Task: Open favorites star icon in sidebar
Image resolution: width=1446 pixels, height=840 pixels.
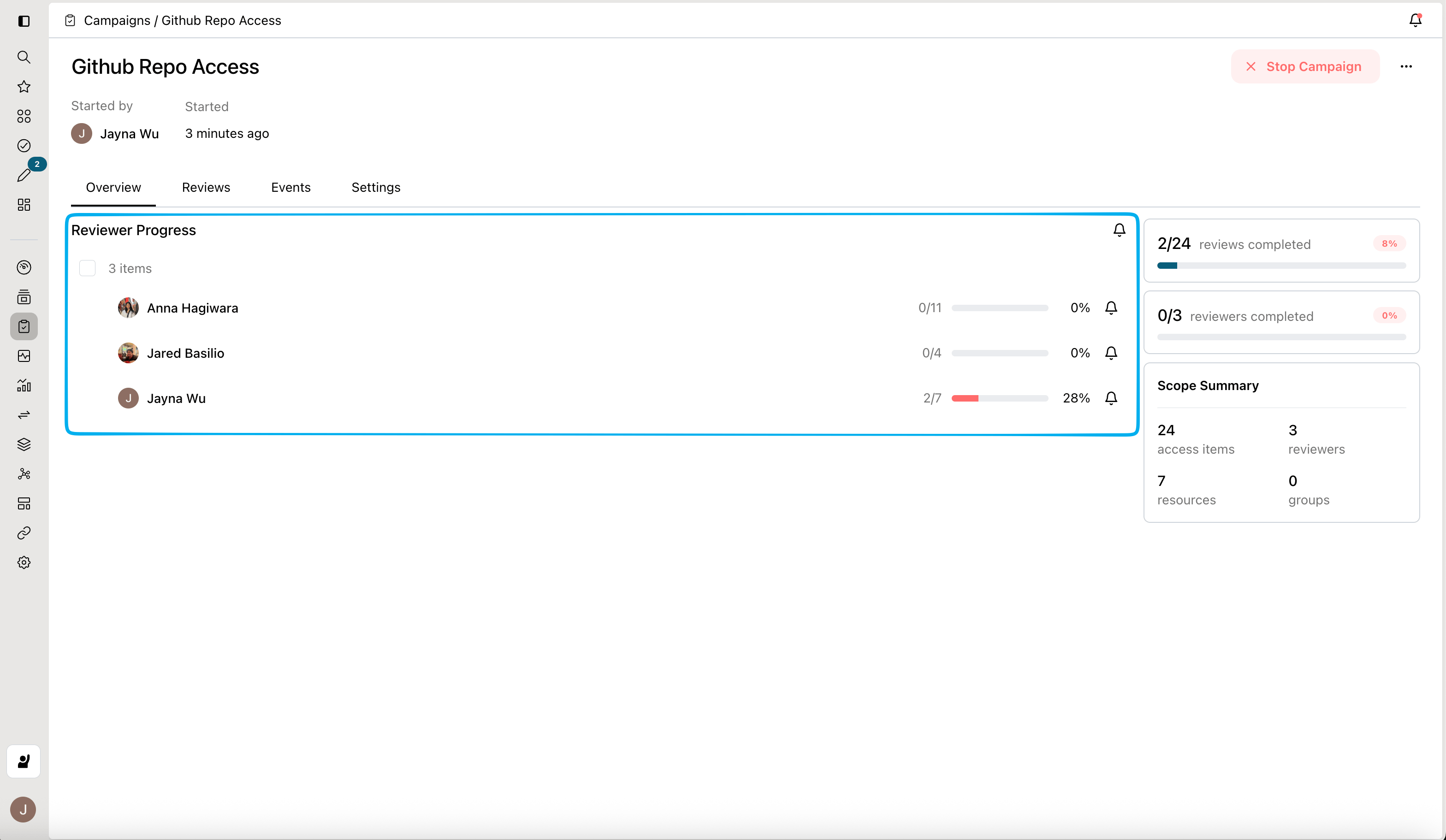Action: [x=24, y=87]
